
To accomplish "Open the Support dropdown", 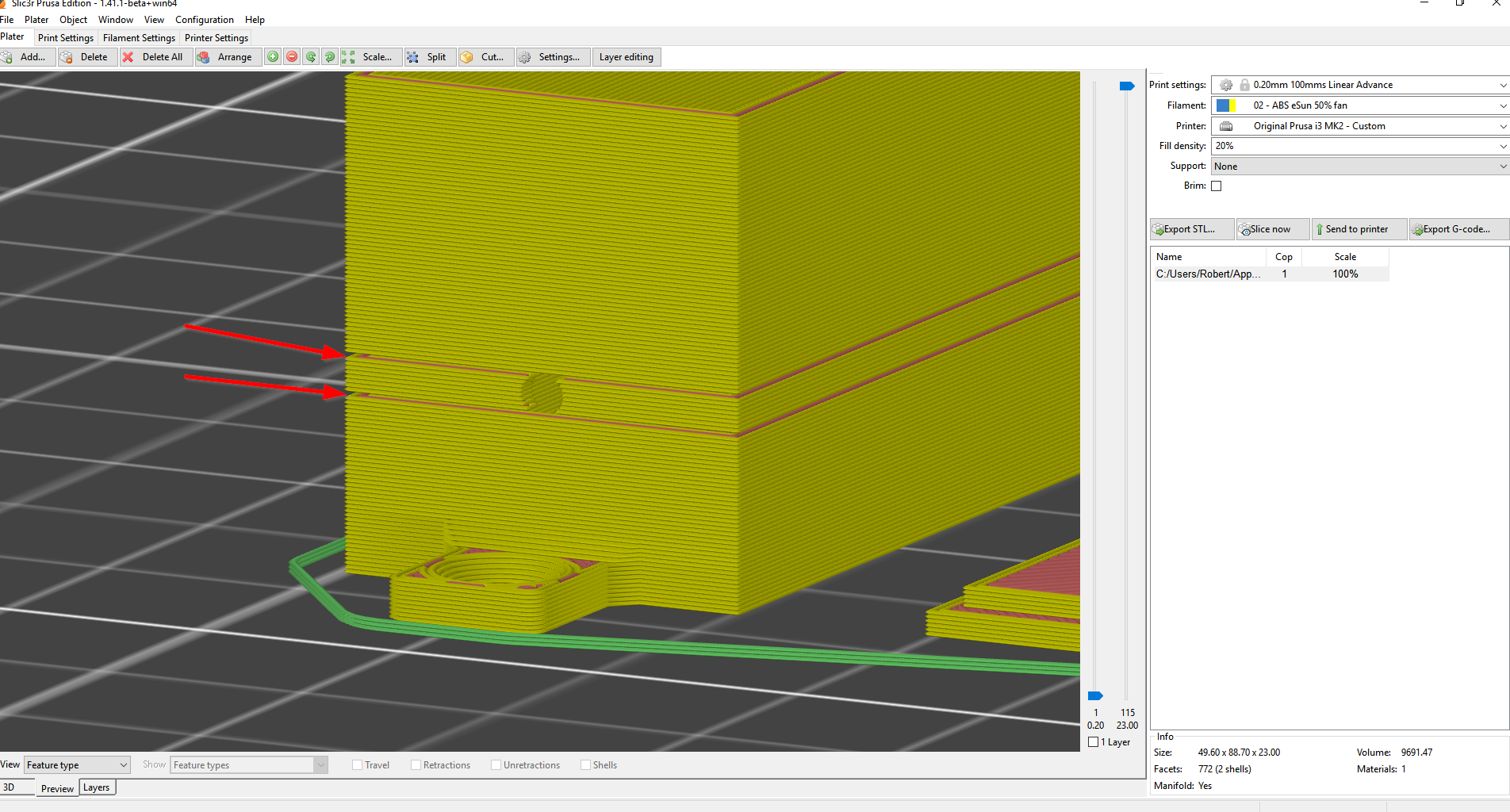I will click(x=1502, y=166).
